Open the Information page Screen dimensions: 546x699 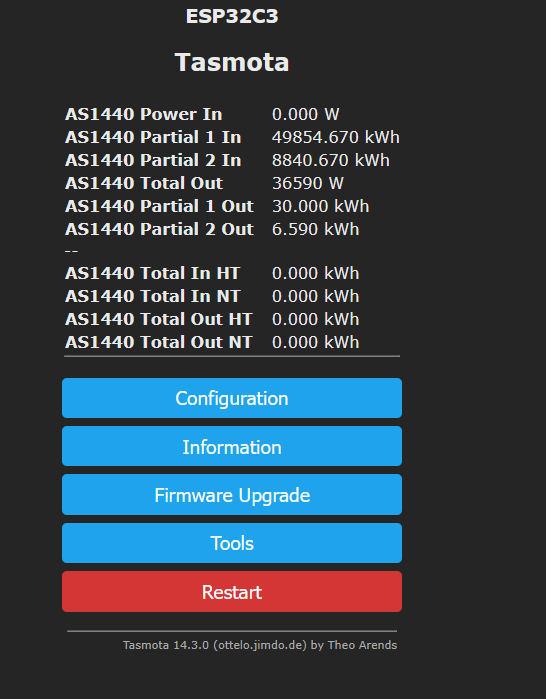[x=232, y=446]
